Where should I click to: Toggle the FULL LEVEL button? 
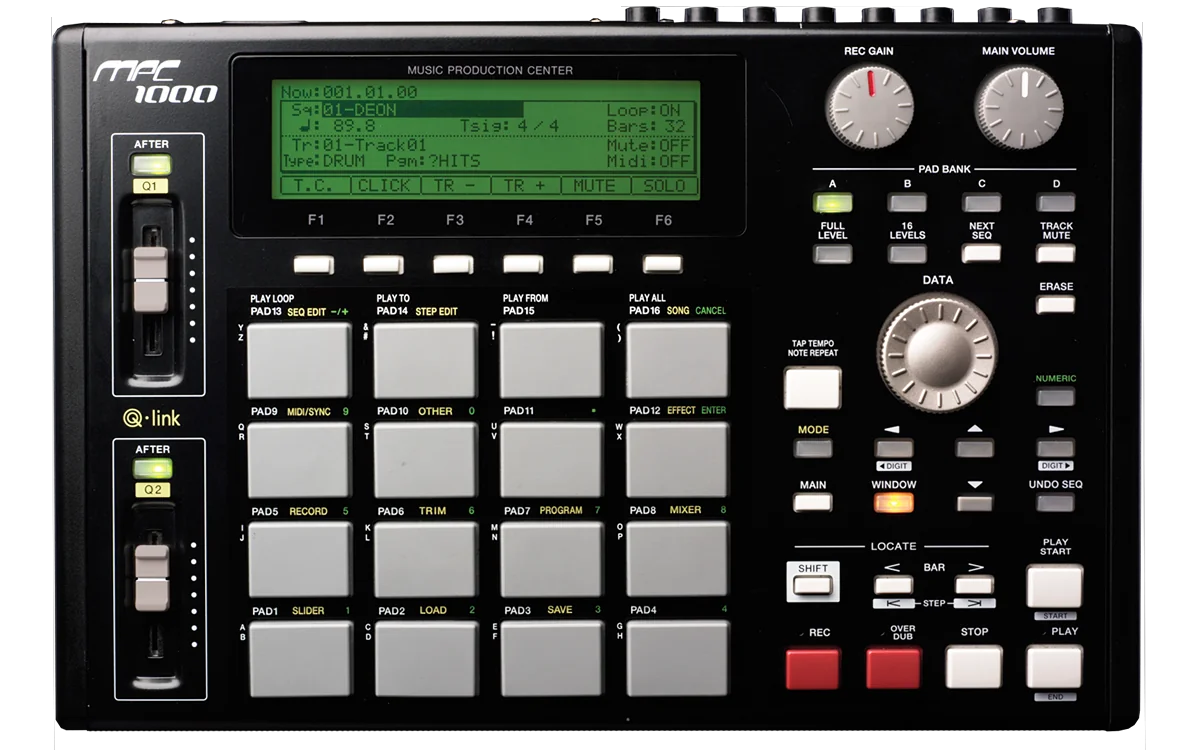point(832,253)
